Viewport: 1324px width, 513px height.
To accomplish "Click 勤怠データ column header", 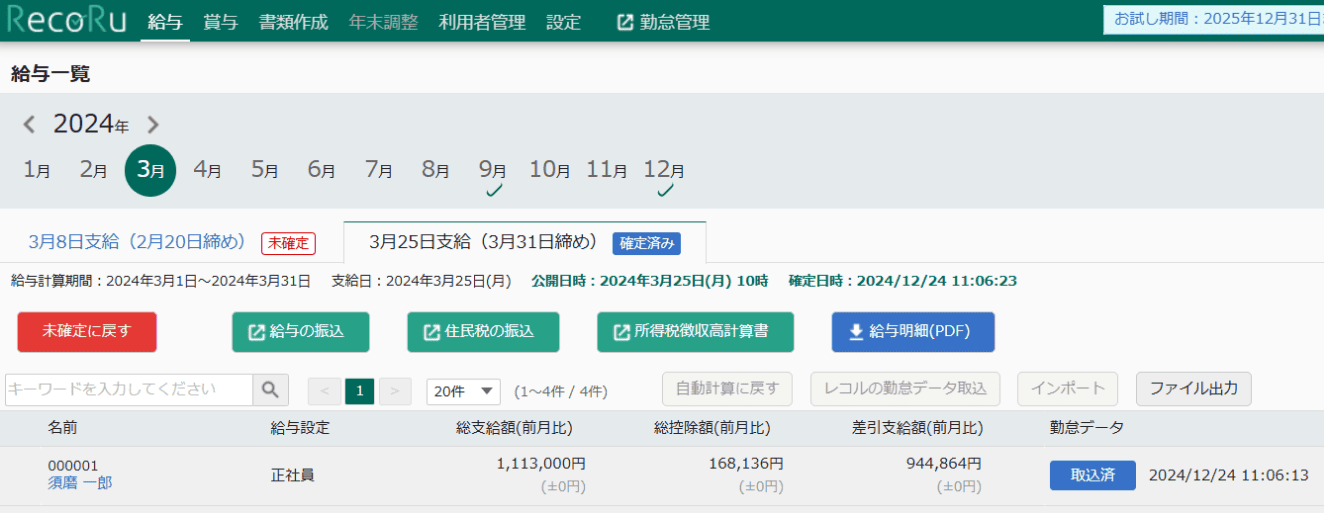I will pos(1087,428).
